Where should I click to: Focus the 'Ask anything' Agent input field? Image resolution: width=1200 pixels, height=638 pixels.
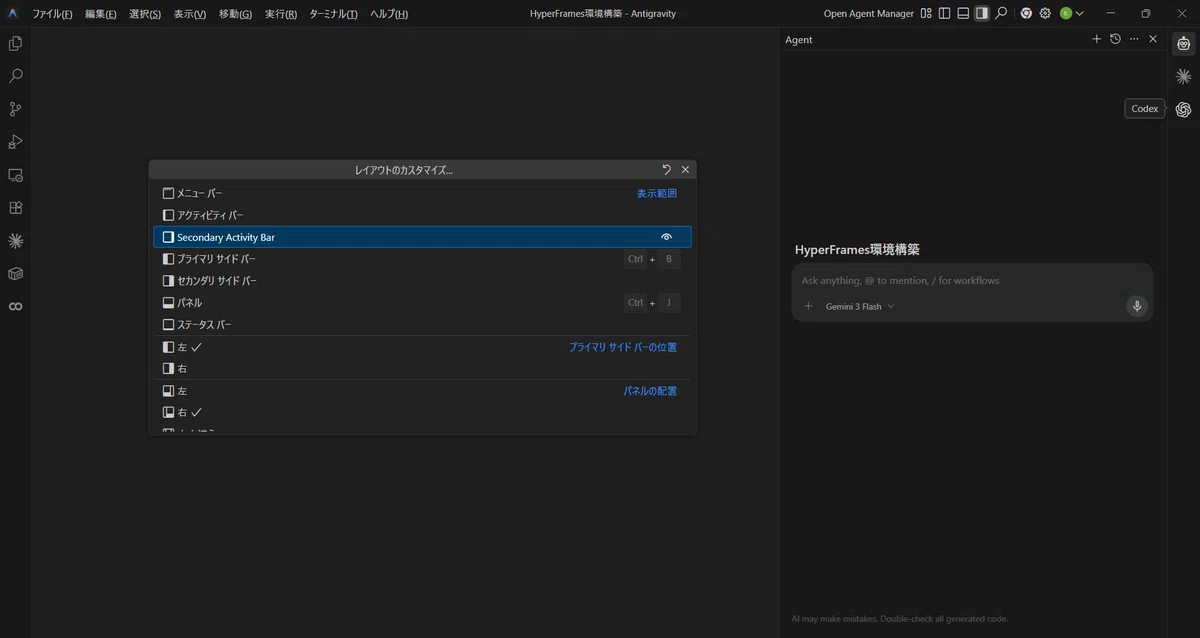(972, 281)
